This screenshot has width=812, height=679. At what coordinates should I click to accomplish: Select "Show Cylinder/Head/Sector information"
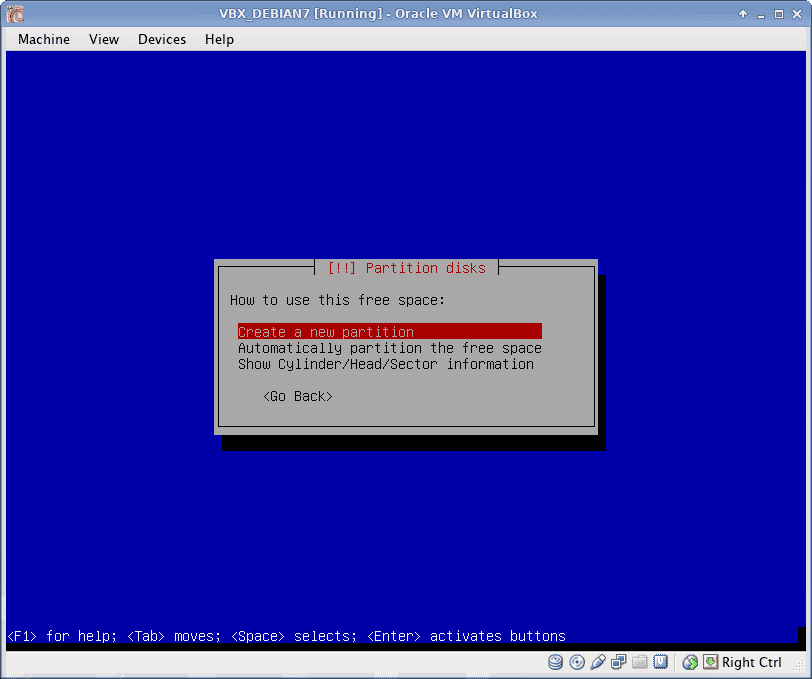pyautogui.click(x=385, y=364)
